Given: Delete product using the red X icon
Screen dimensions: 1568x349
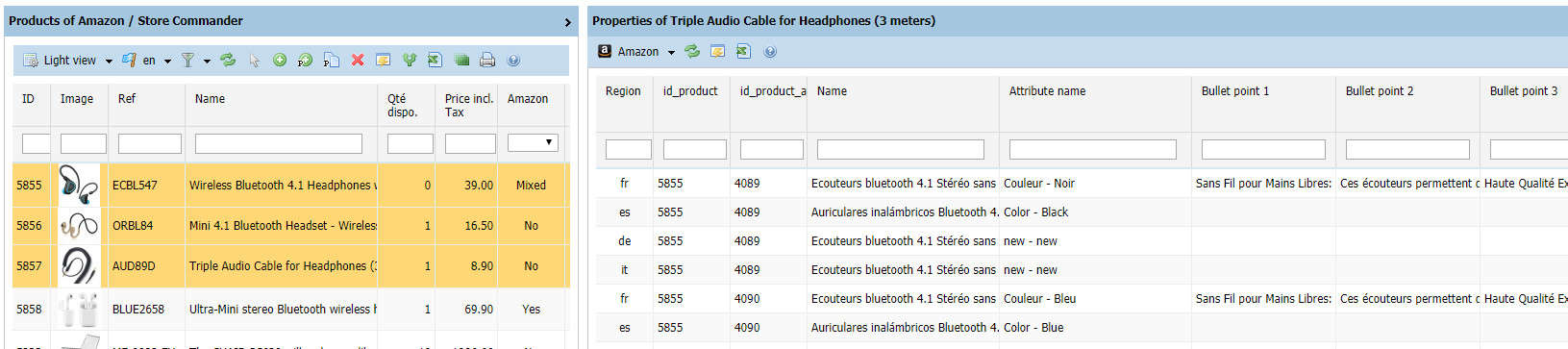Looking at the screenshot, I should click(357, 60).
